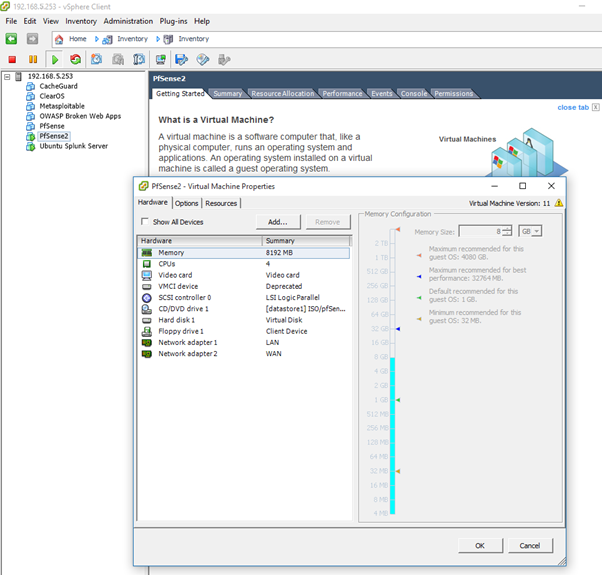
Task: Click the red Power Off toolbar icon
Action: pyautogui.click(x=12, y=59)
